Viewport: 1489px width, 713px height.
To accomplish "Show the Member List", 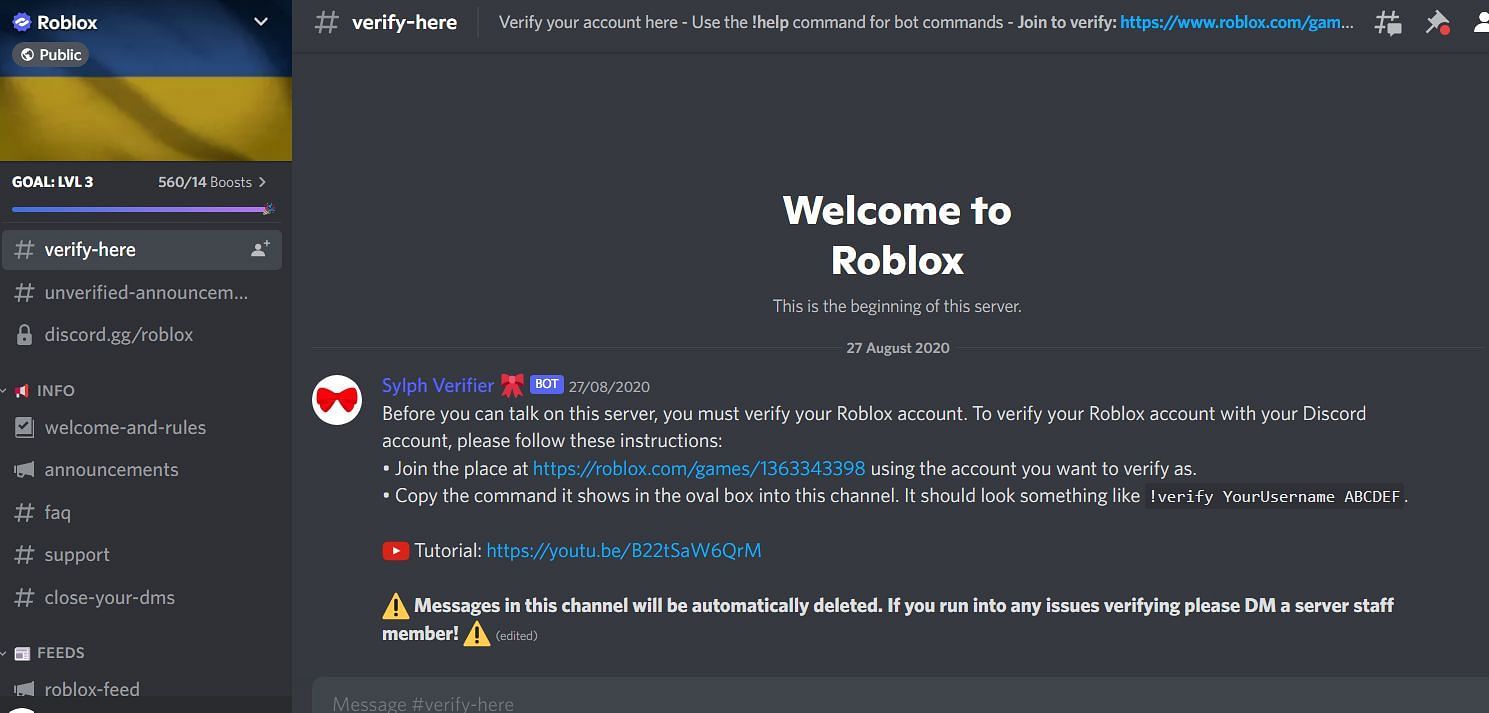I will point(1481,22).
